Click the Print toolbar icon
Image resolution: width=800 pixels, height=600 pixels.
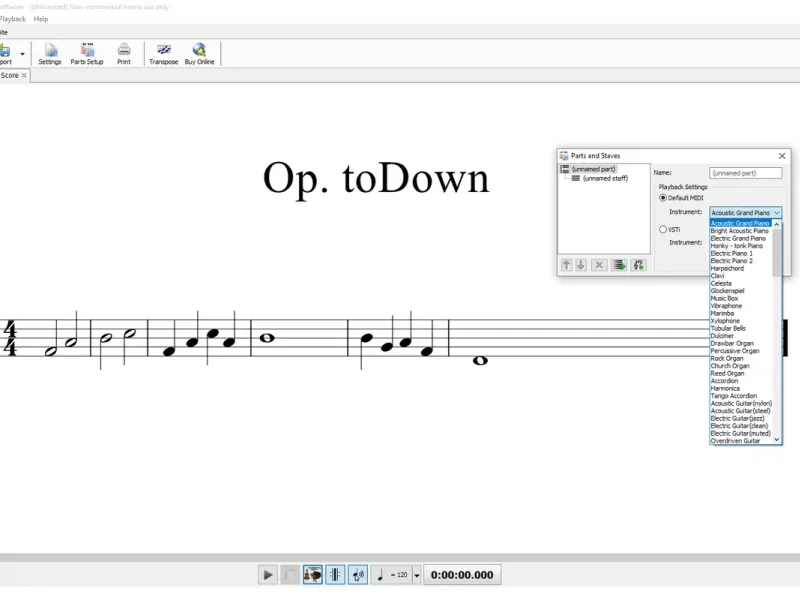point(124,54)
